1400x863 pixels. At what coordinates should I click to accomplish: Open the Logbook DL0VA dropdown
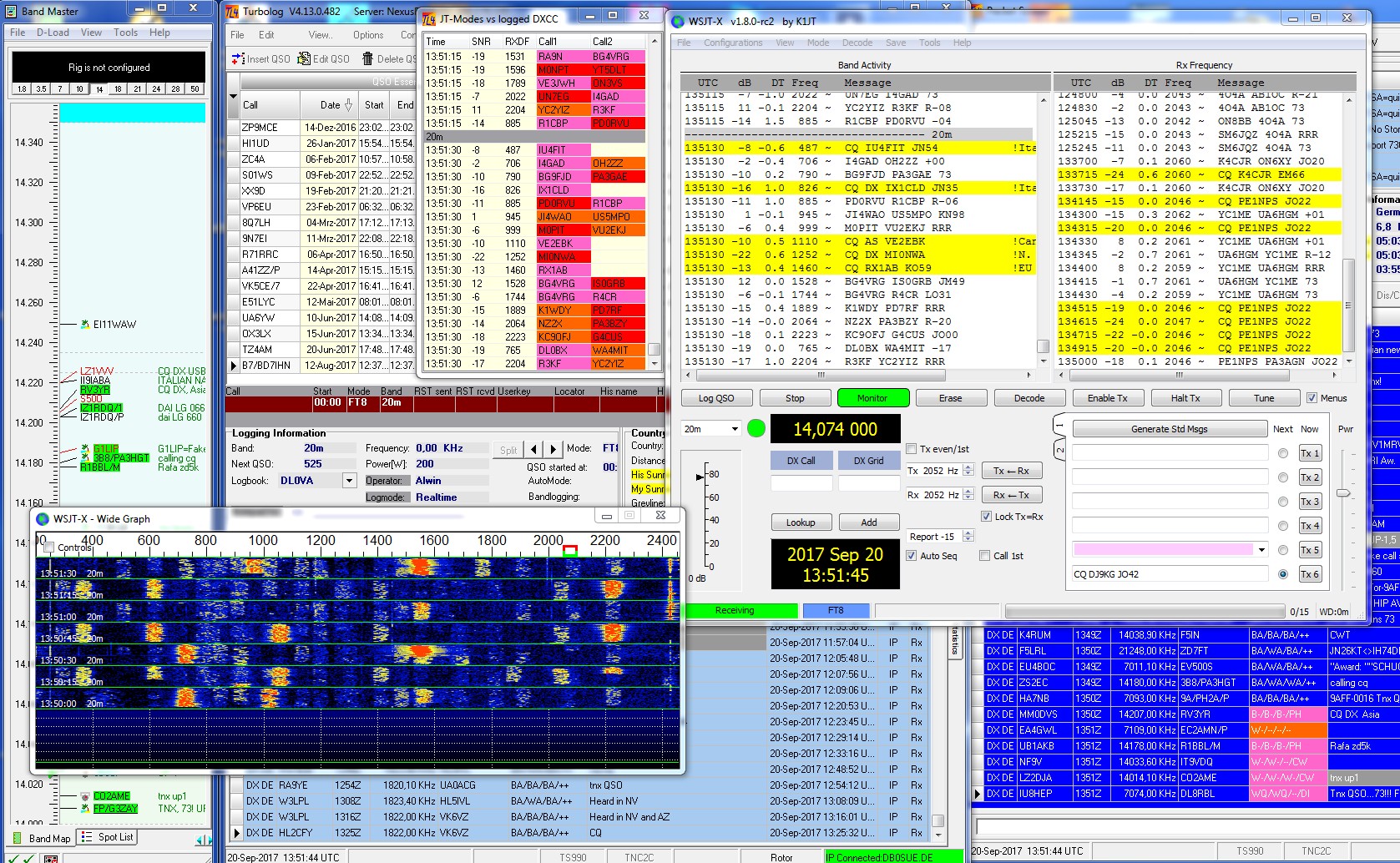click(350, 481)
